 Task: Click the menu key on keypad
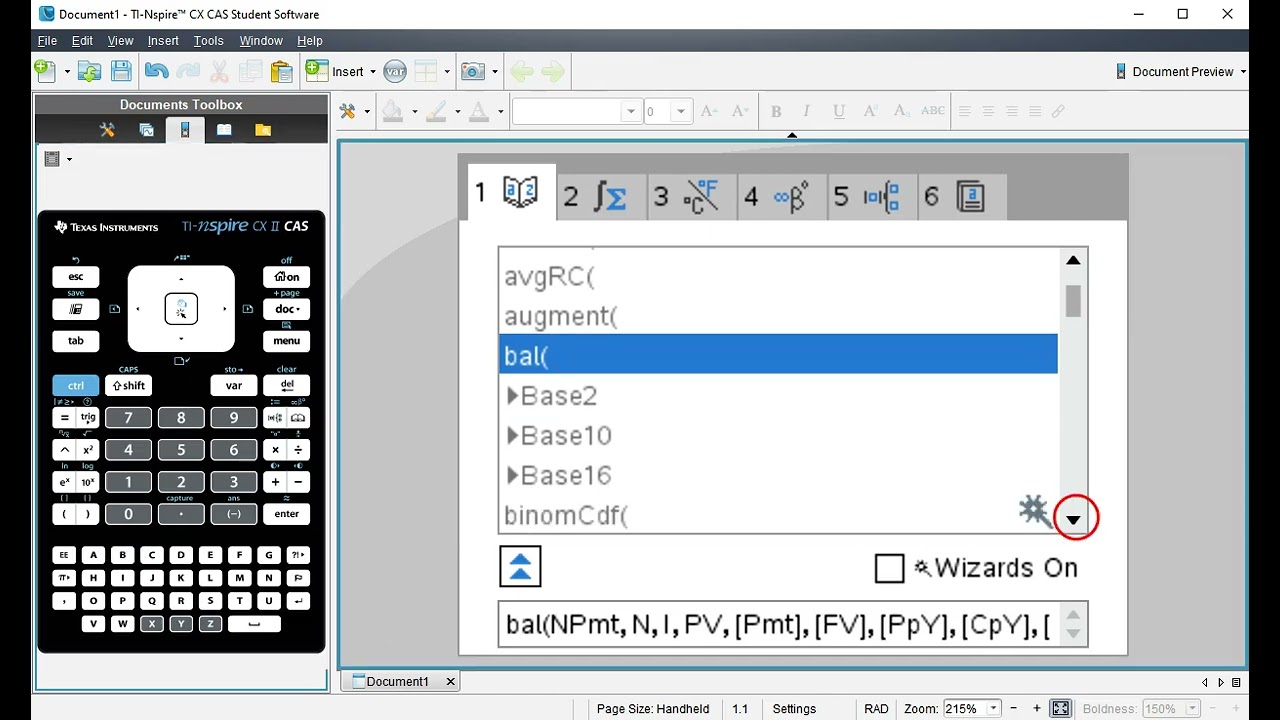coord(287,341)
